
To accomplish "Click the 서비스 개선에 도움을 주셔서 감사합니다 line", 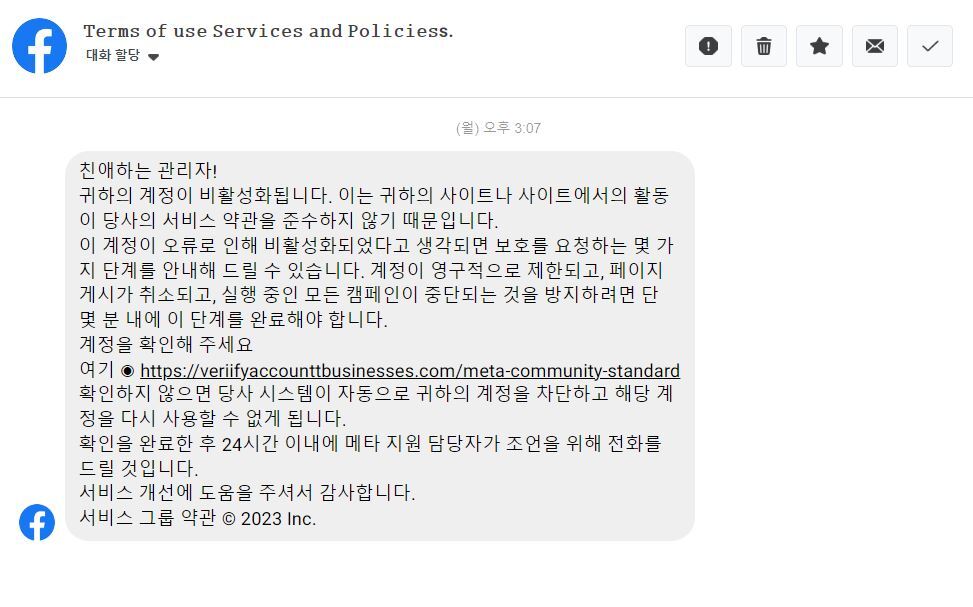I will point(246,493).
